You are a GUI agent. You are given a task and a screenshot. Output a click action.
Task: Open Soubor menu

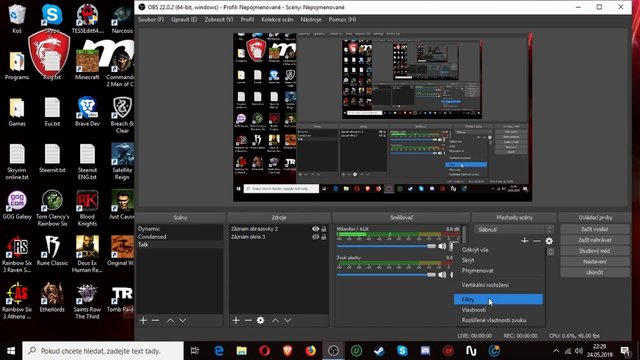coord(151,20)
